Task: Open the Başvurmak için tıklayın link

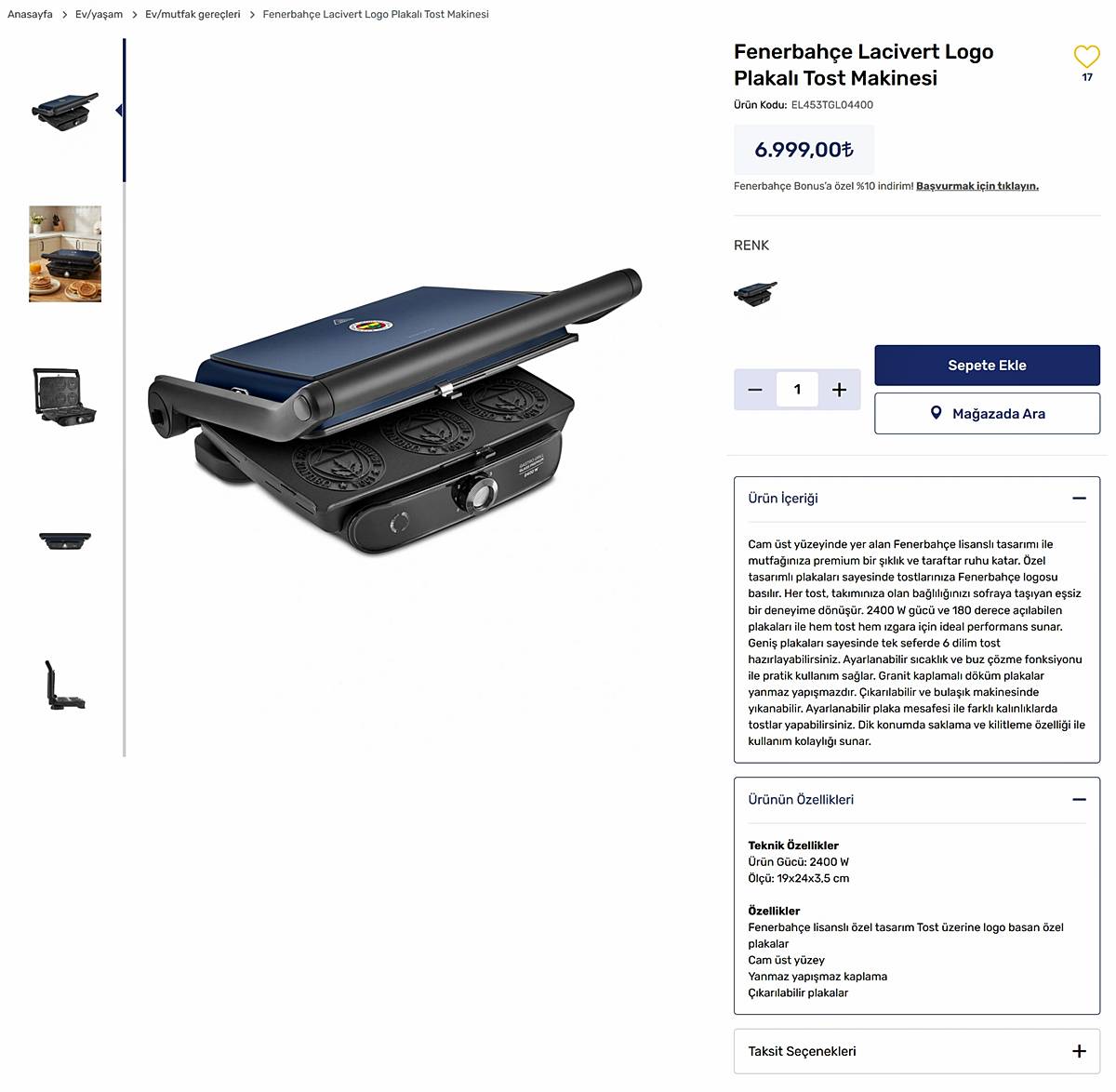Action: pyautogui.click(x=976, y=186)
